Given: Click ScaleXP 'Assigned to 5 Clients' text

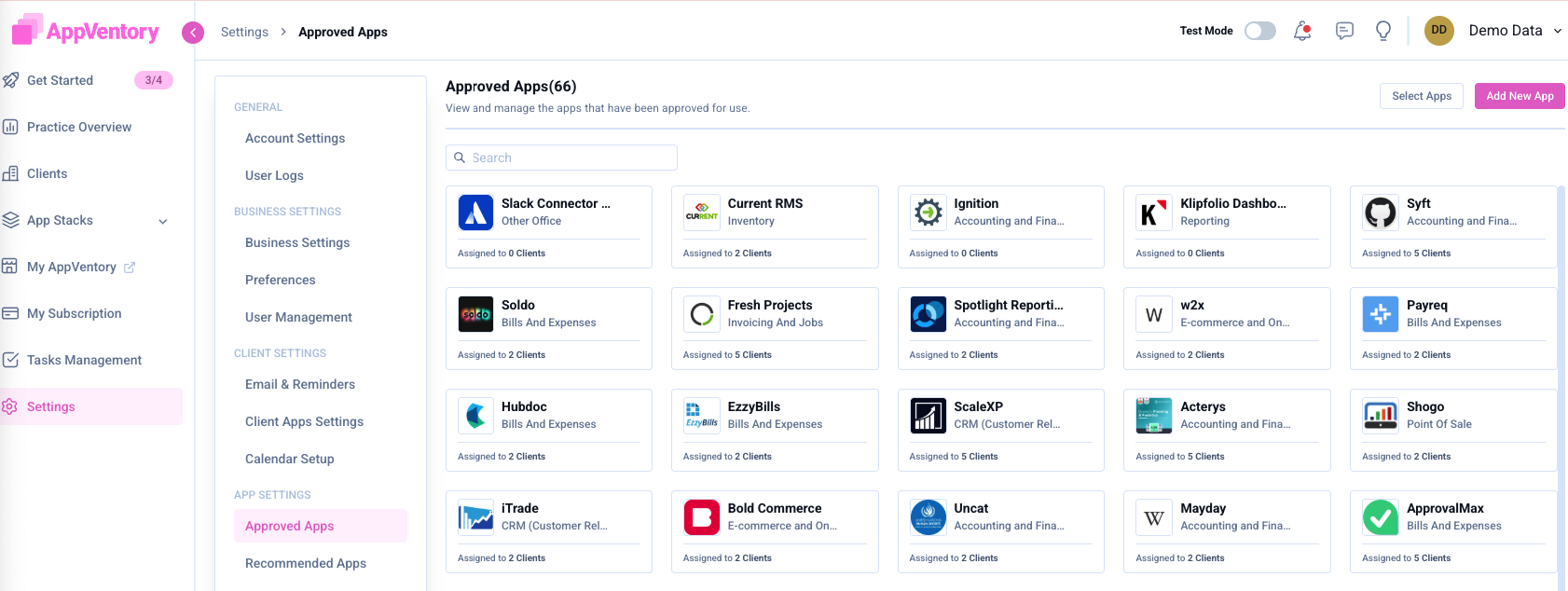Looking at the screenshot, I should click(x=954, y=457).
